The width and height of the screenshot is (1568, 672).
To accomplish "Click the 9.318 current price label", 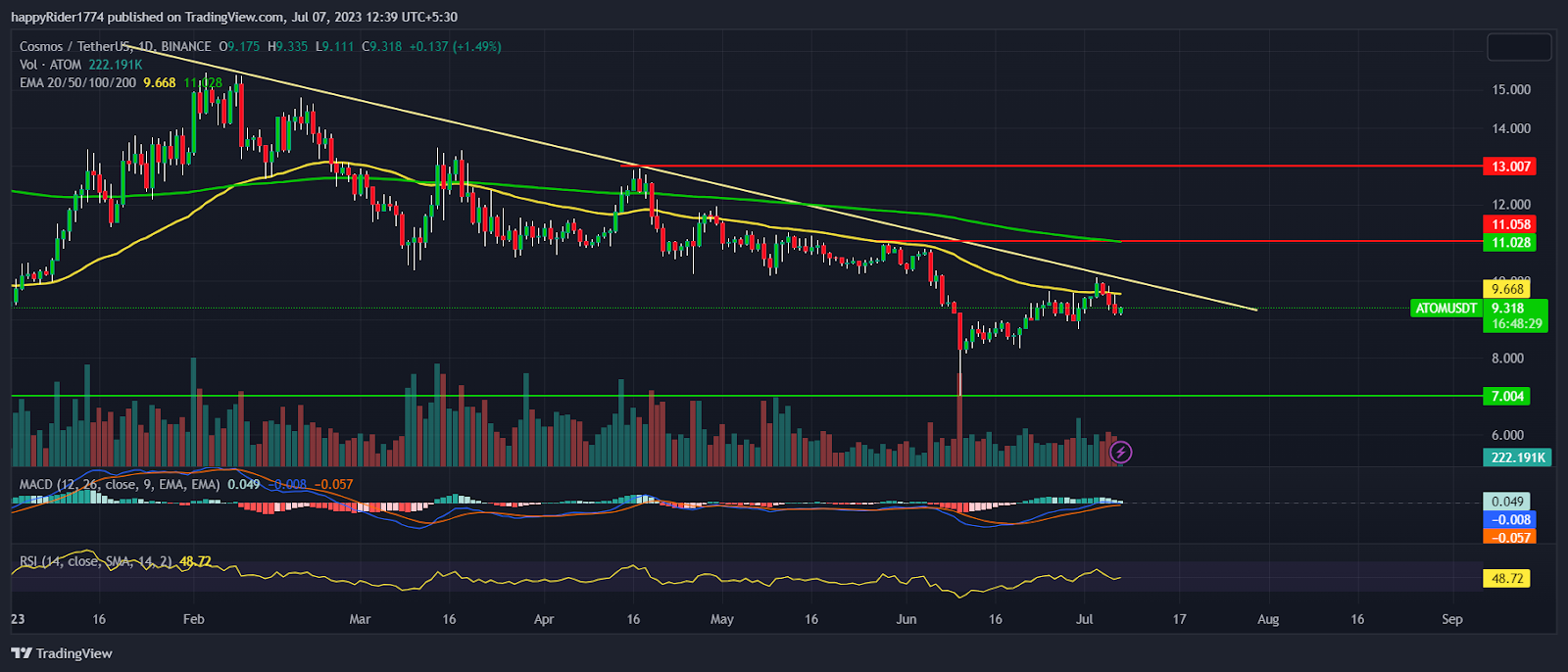I will click(1507, 308).
